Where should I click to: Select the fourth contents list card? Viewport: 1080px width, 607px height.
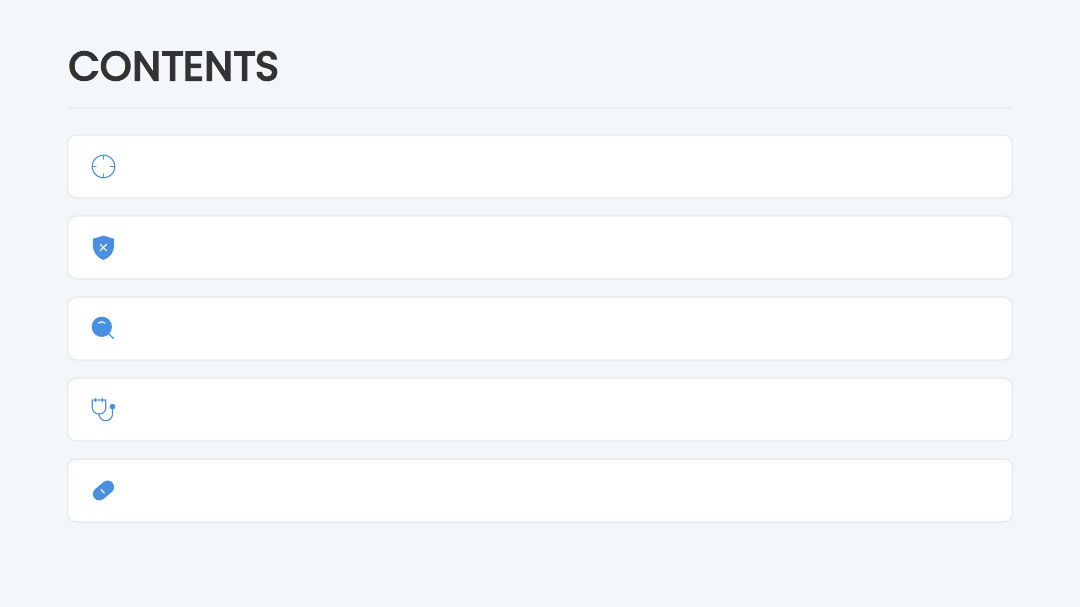540,410
